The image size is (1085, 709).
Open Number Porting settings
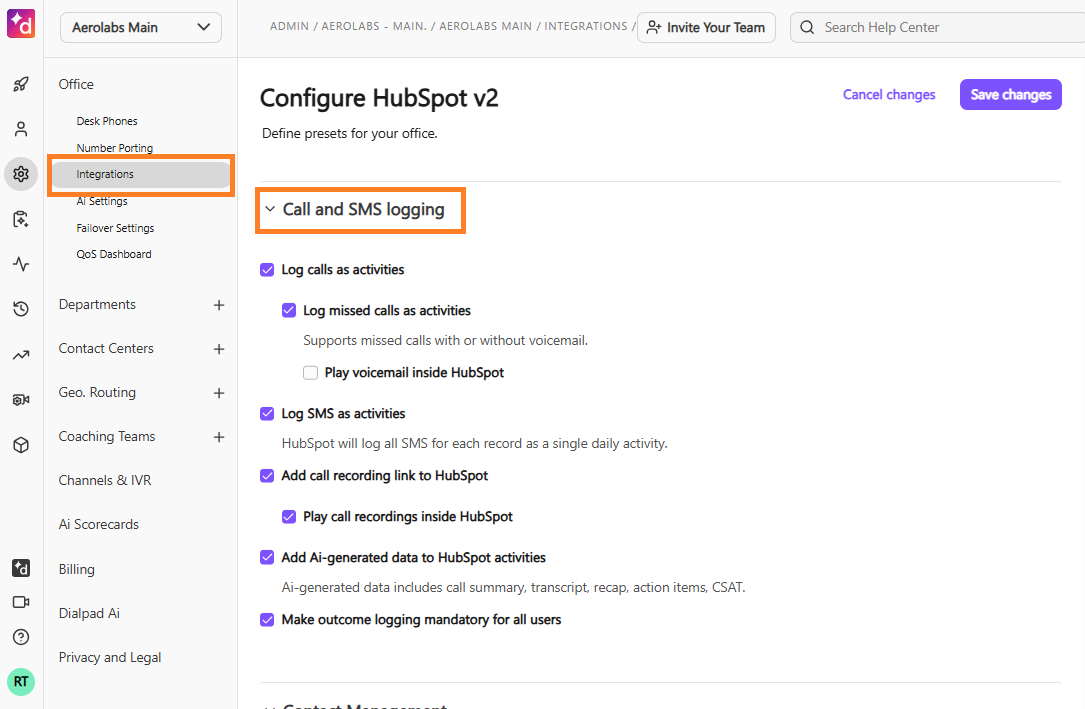(115, 148)
